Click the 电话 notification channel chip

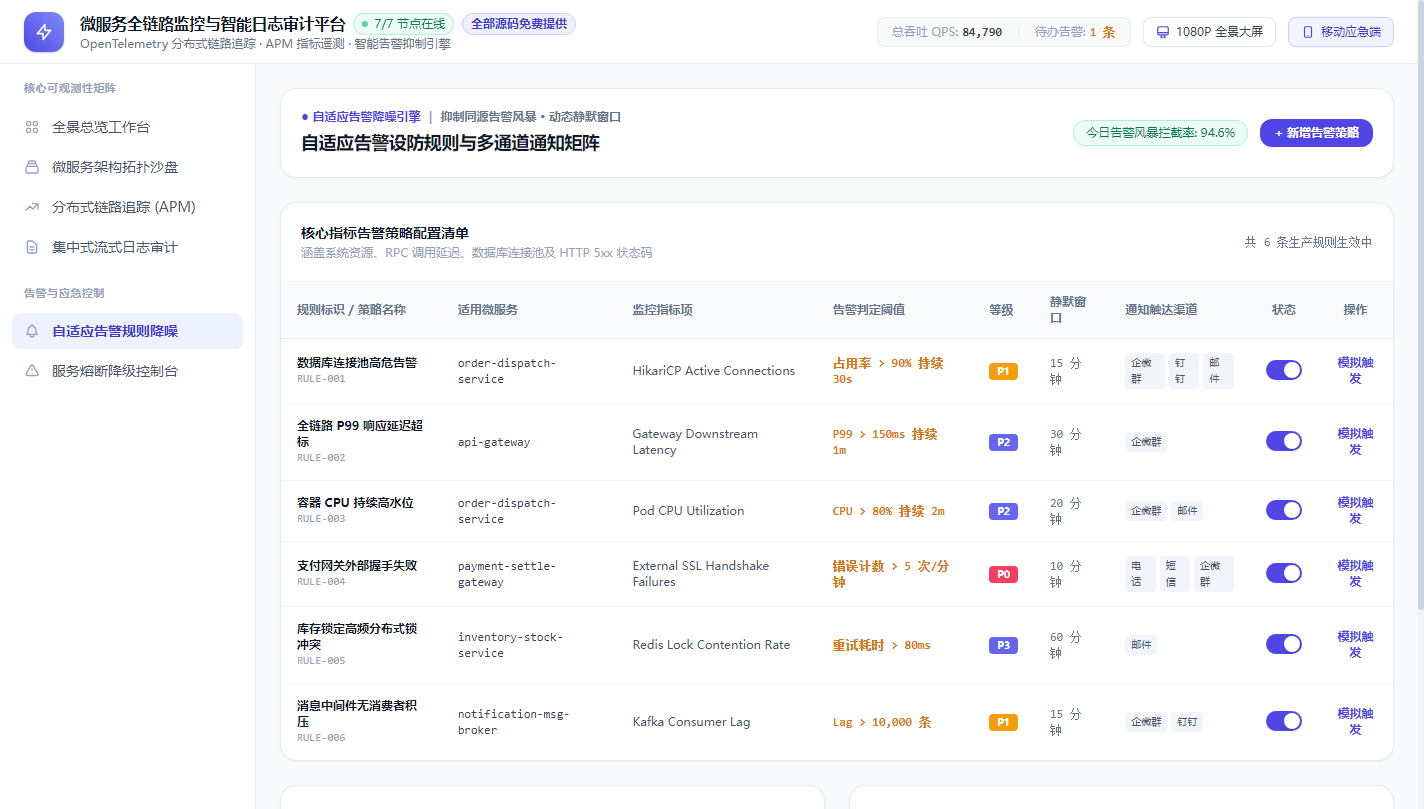[1140, 574]
